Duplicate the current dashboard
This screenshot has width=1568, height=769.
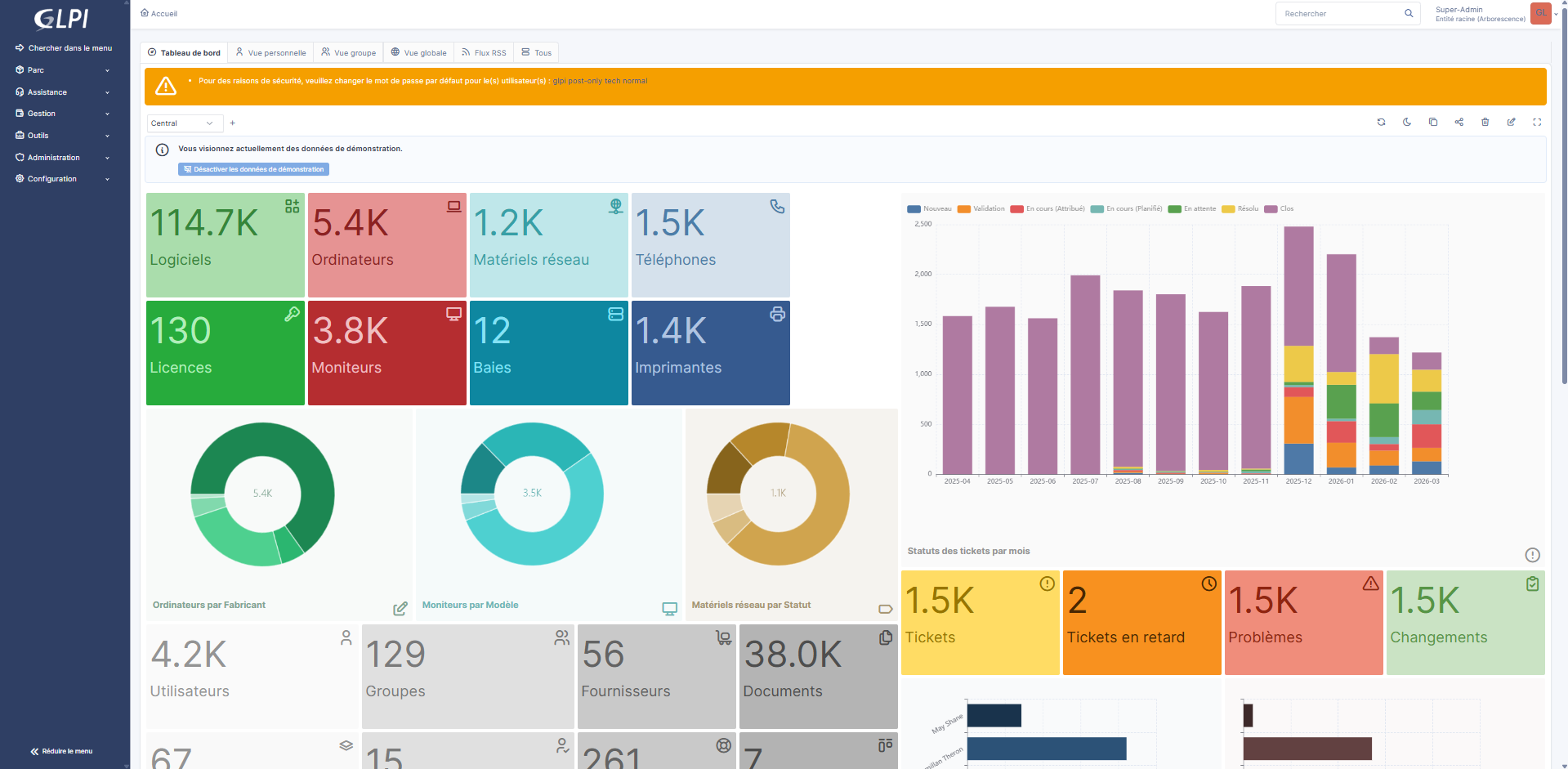tap(1432, 122)
